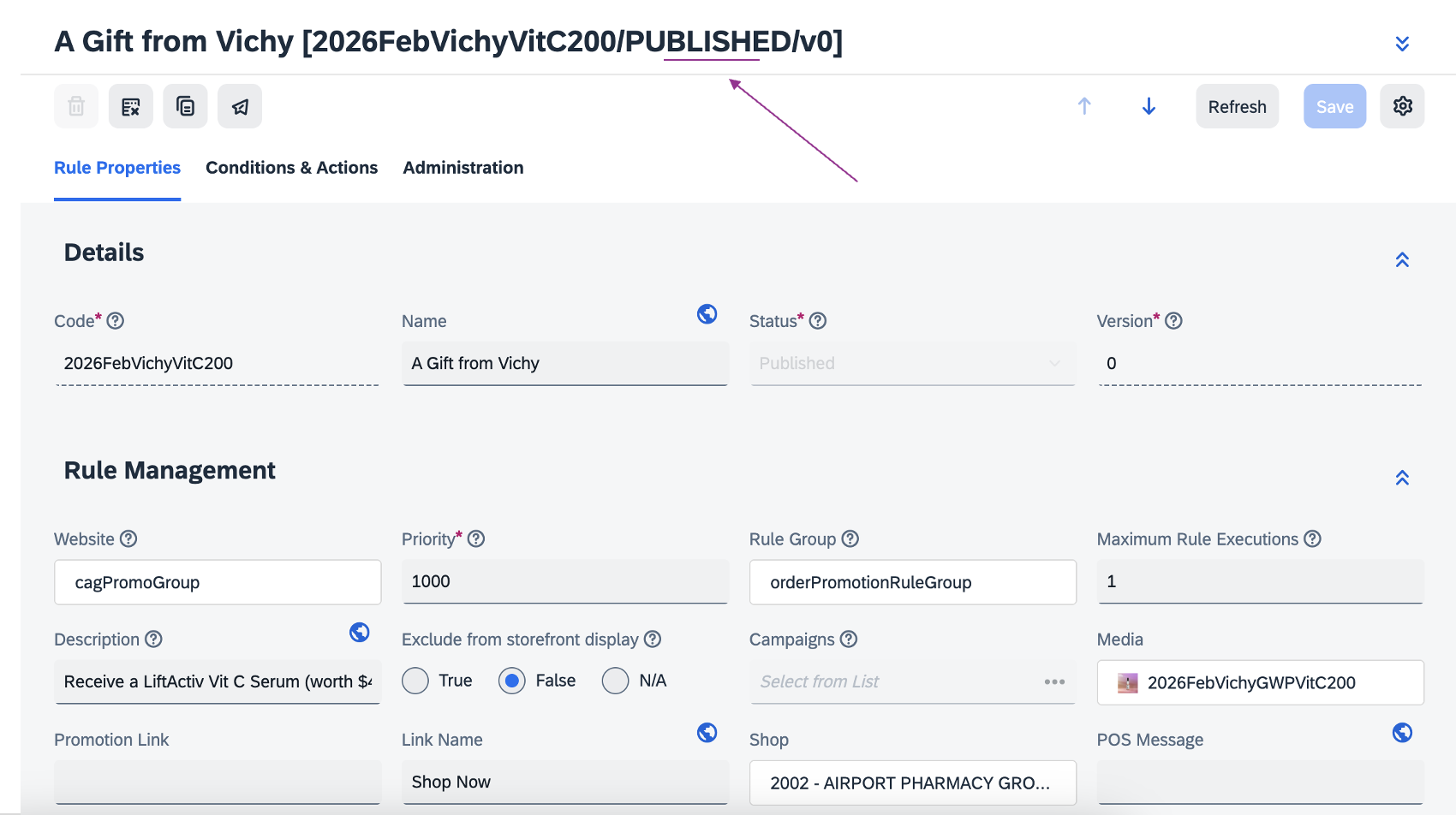Switch to Conditions & Actions tab

pyautogui.click(x=291, y=168)
